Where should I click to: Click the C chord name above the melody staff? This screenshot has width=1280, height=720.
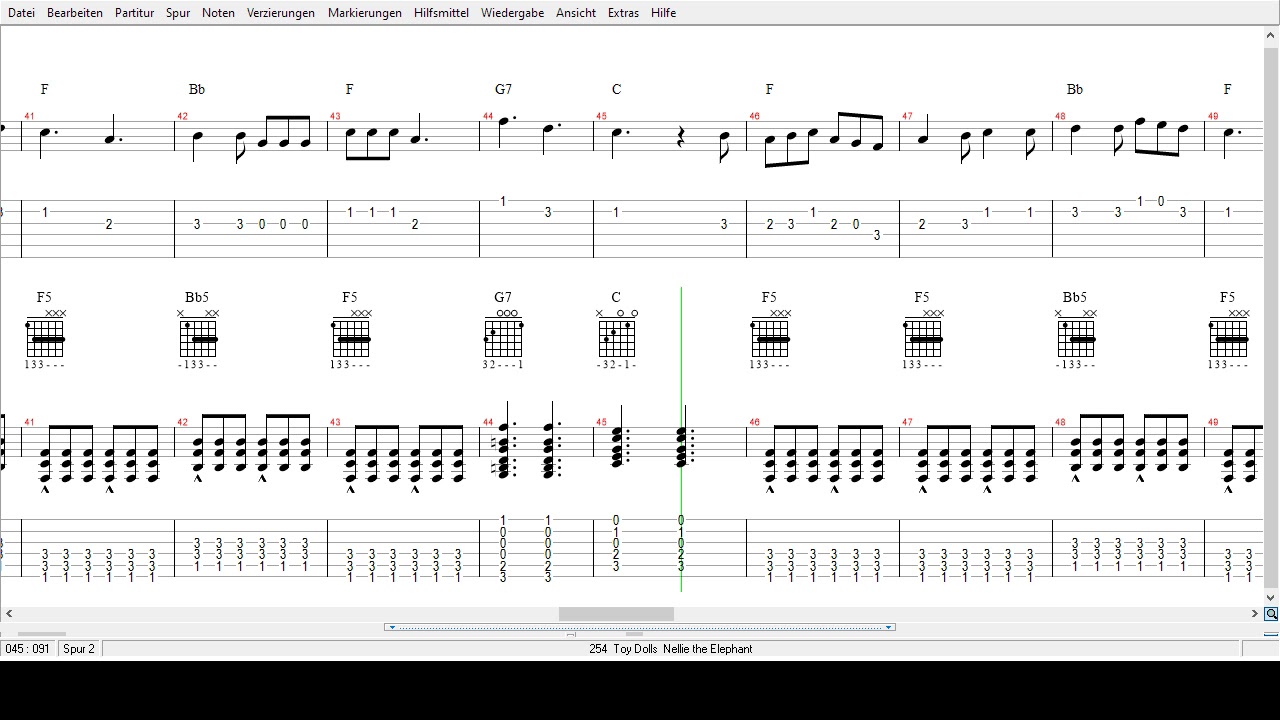[616, 89]
